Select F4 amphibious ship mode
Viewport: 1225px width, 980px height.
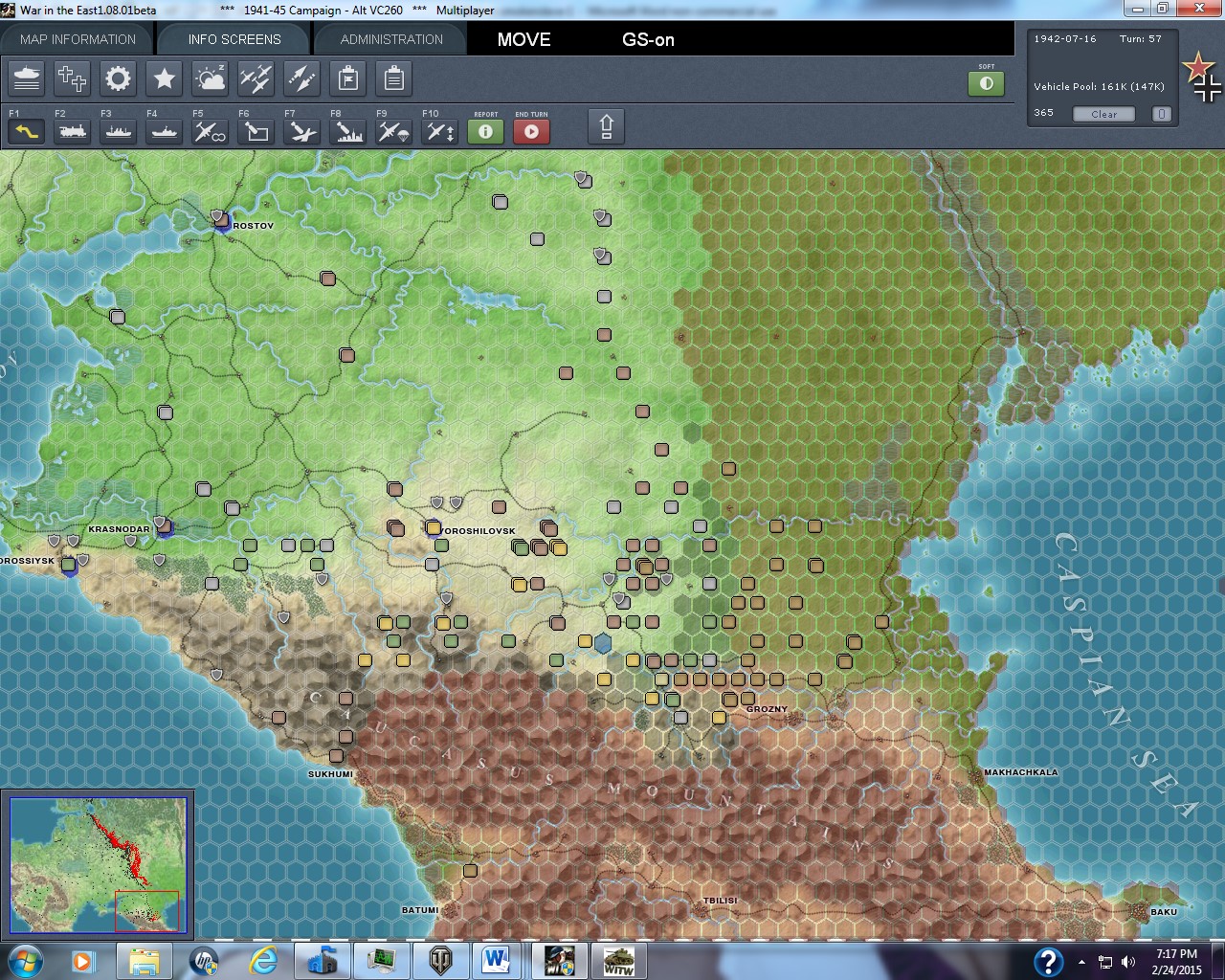[165, 131]
